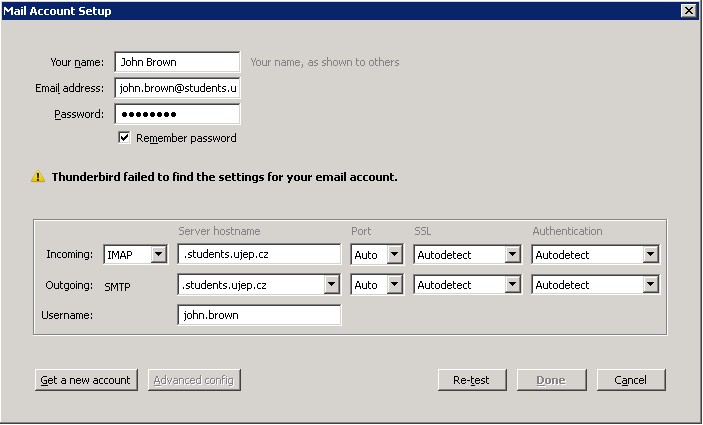
Task: Edit the Incoming server hostname field
Action: pos(258,255)
